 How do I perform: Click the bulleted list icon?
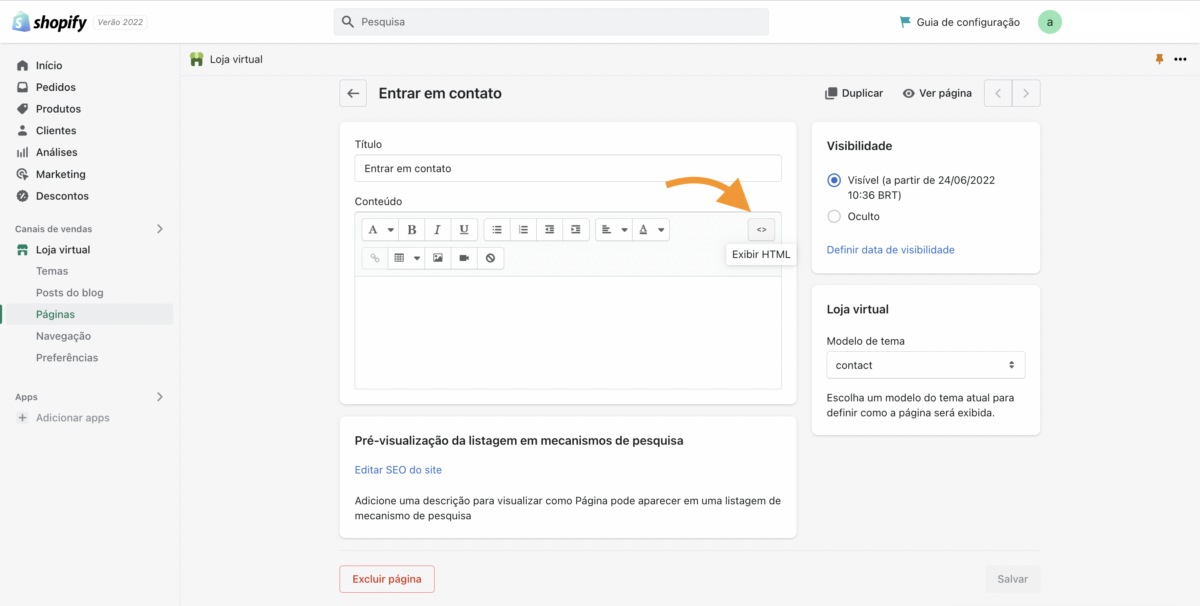pos(497,230)
